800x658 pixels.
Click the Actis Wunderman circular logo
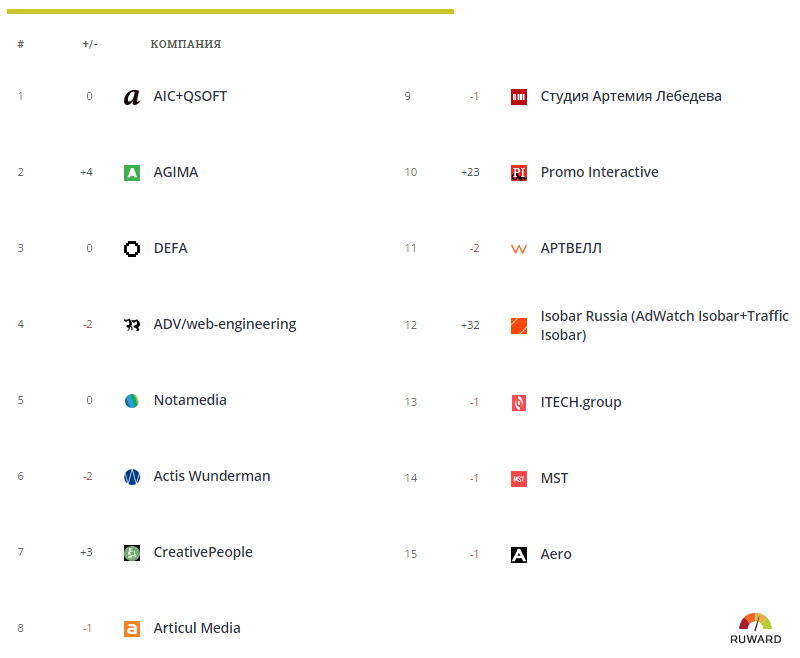click(131, 476)
